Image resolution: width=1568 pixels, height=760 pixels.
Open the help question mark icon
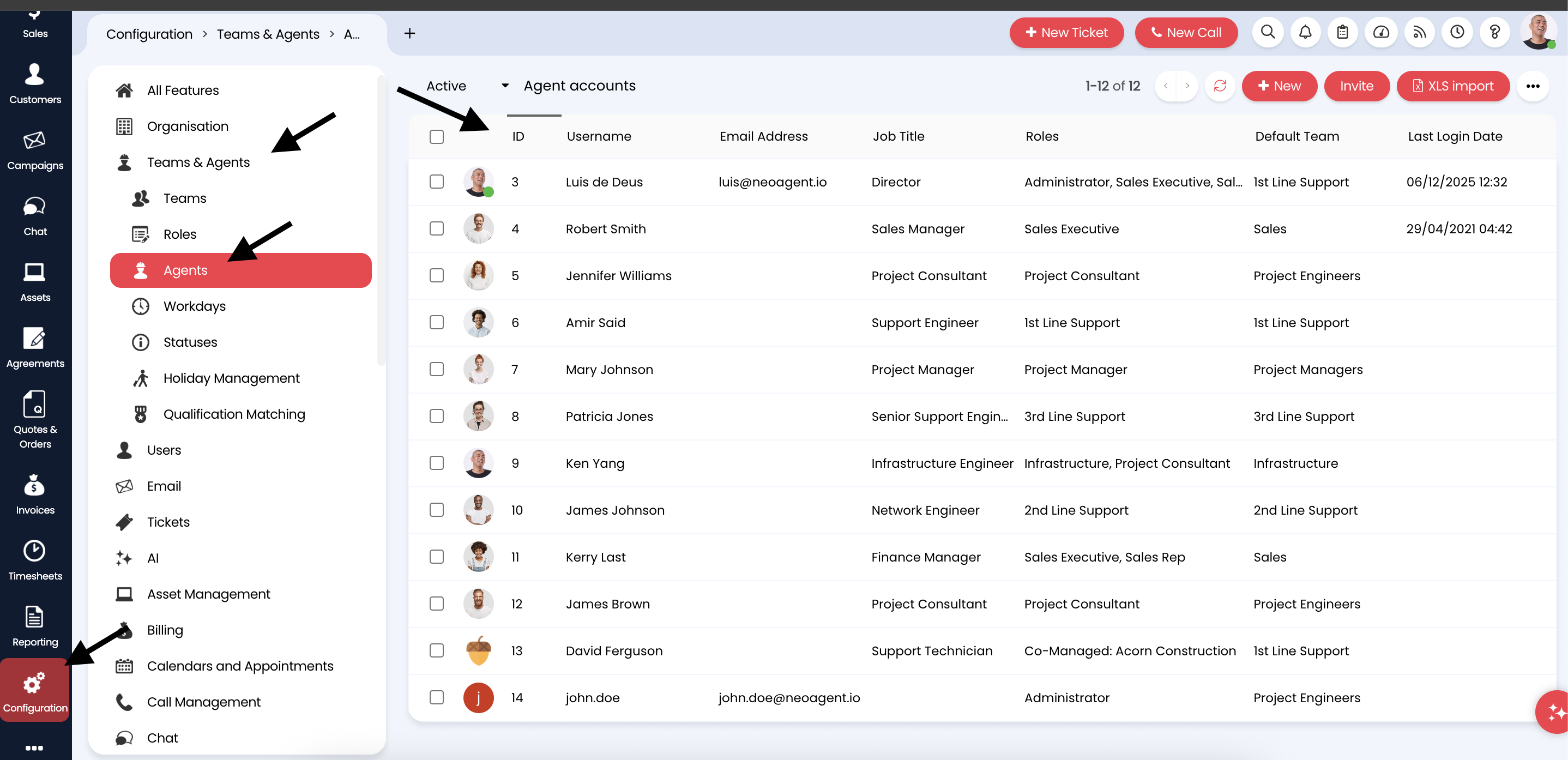[1495, 32]
